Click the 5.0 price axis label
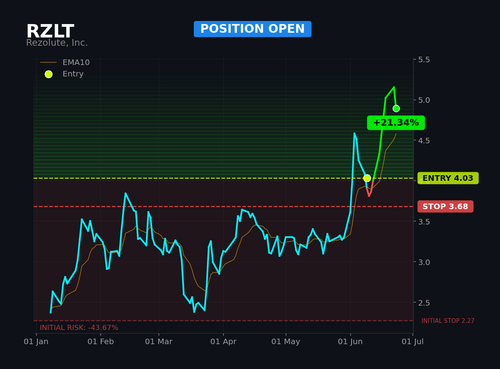Screen dimensions: 500x369 click(424, 100)
